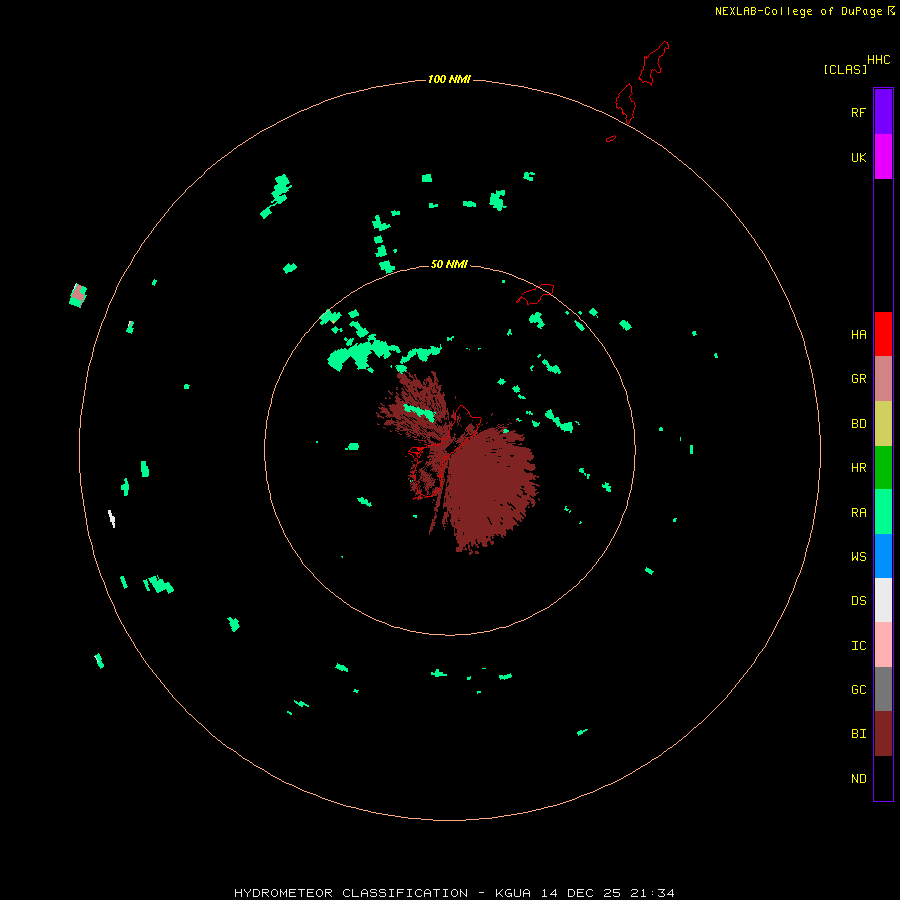Click the pink graupel cell beyond the 100 NMI ring
This screenshot has width=900, height=900.
[x=78, y=294]
